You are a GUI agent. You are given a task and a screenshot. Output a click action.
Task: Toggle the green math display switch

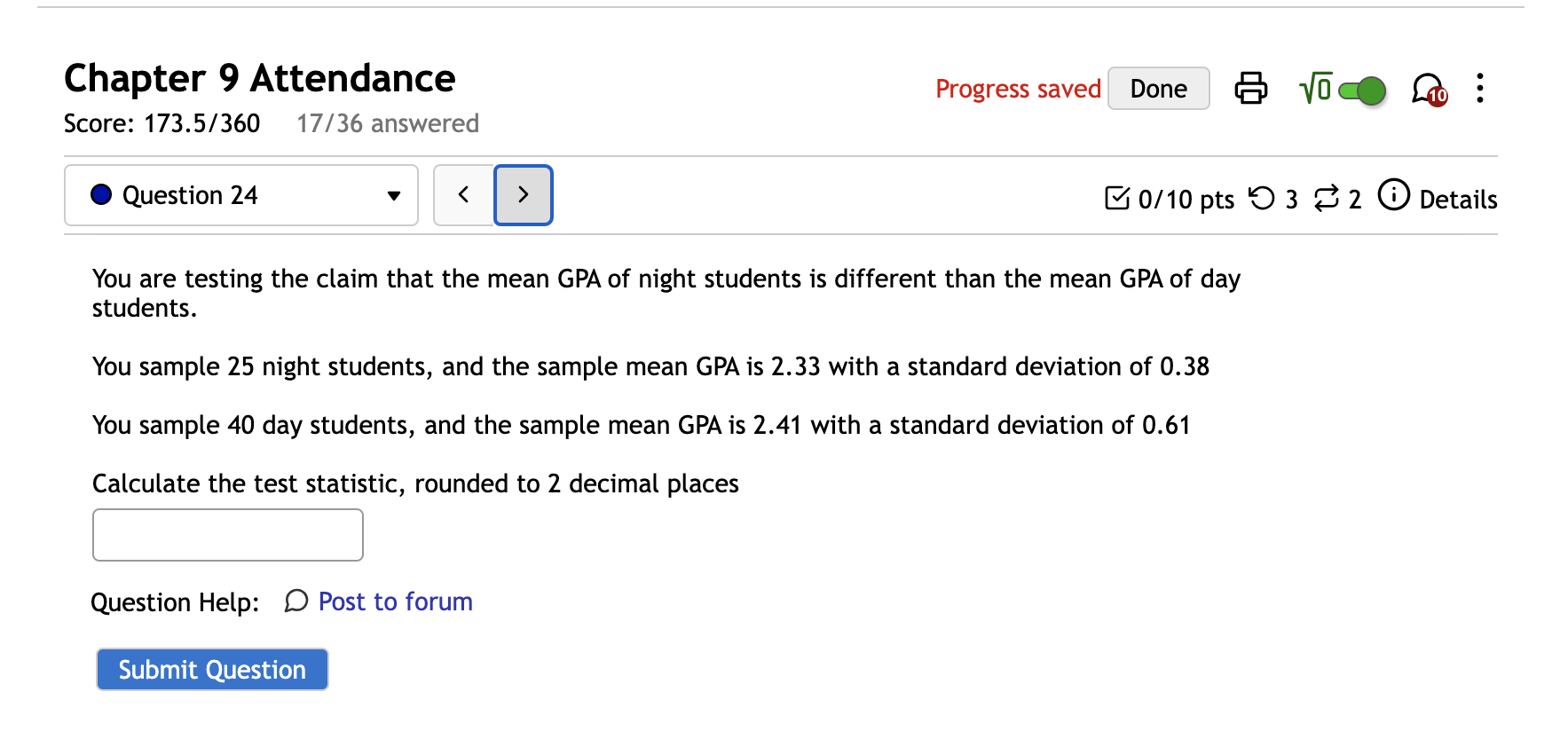1362,90
